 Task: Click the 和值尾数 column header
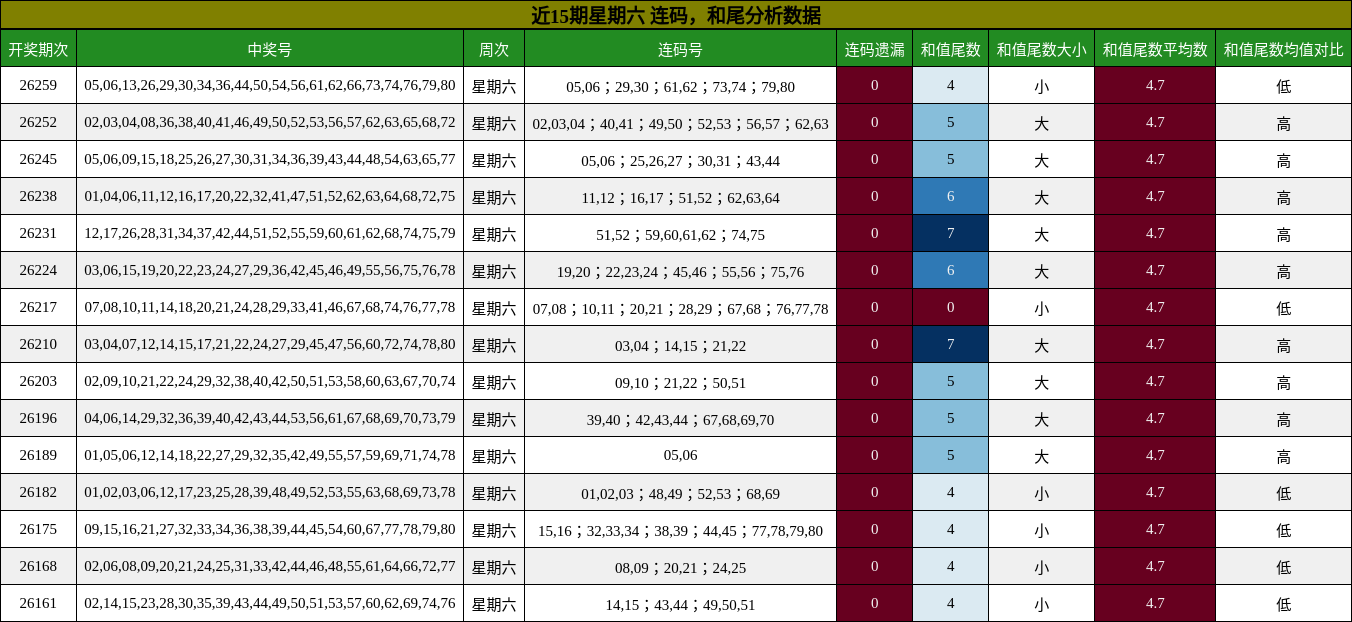(x=950, y=49)
